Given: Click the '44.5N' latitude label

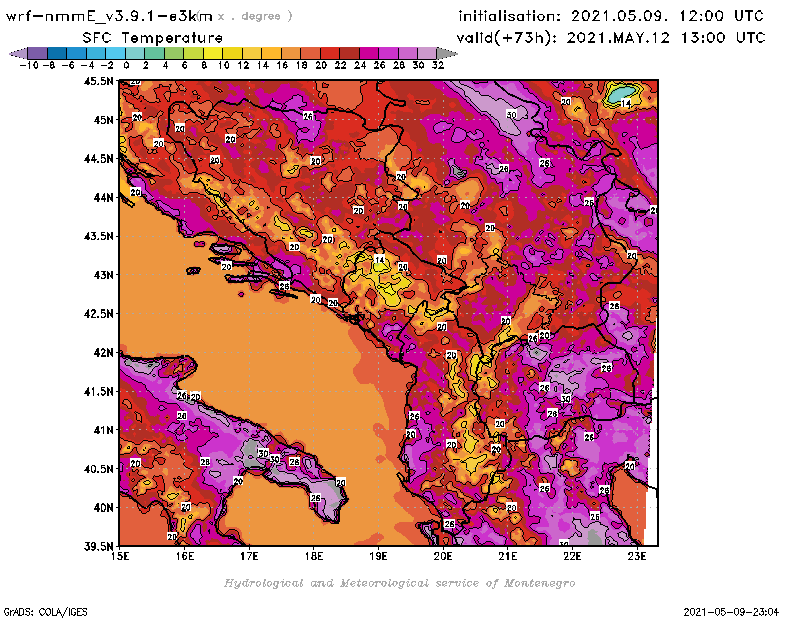Looking at the screenshot, I should [98, 159].
